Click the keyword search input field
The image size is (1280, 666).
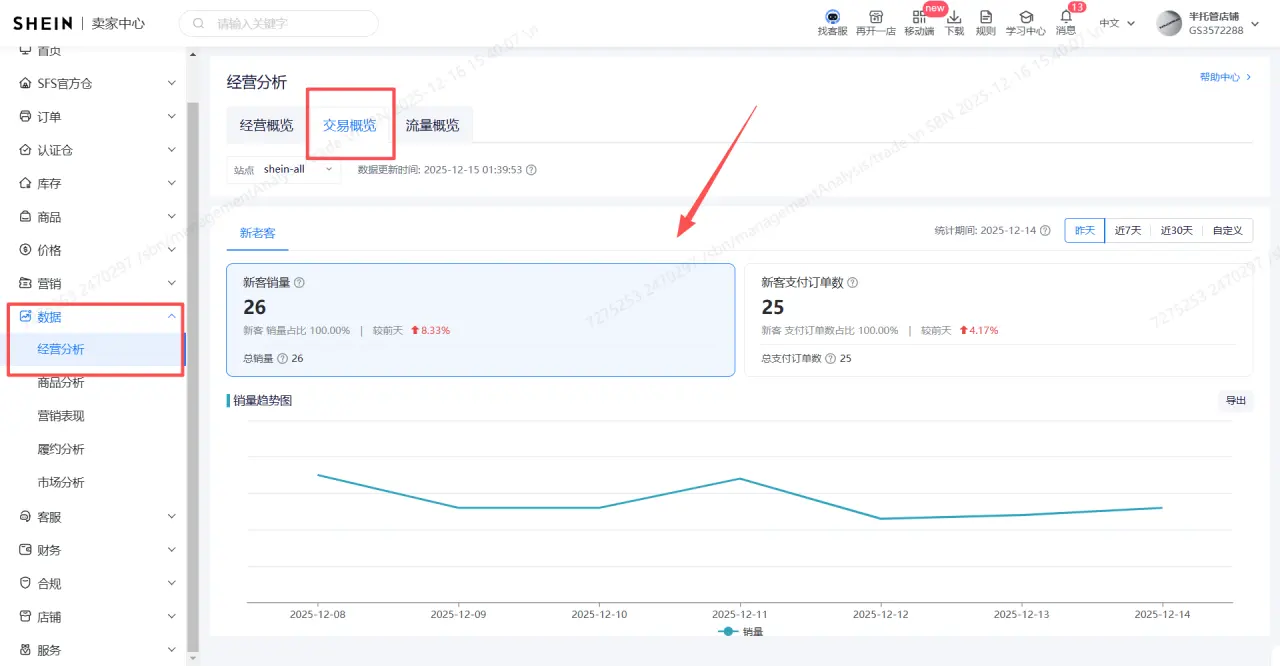tap(279, 23)
